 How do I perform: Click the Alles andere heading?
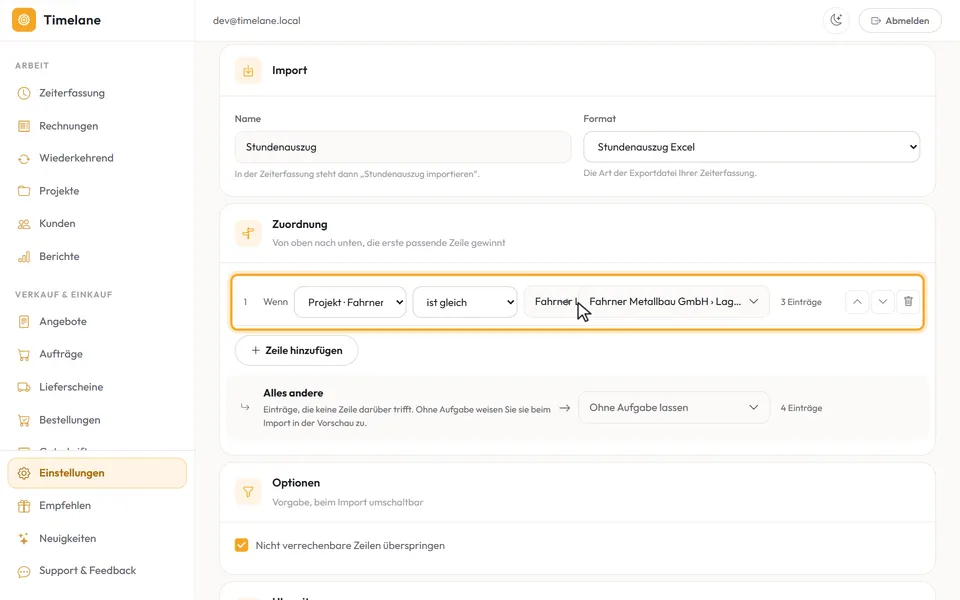(x=293, y=393)
